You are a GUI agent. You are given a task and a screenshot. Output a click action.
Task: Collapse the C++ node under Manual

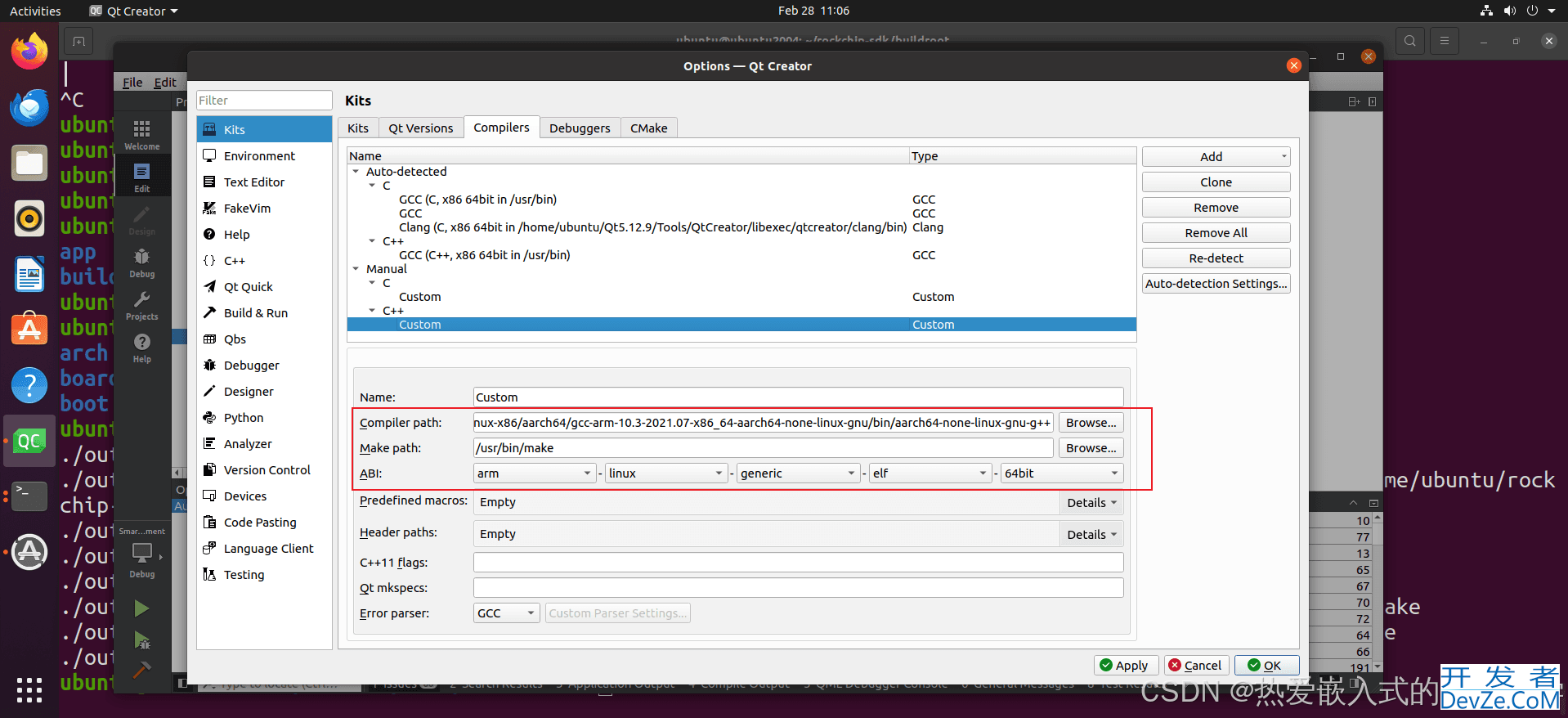(x=372, y=311)
